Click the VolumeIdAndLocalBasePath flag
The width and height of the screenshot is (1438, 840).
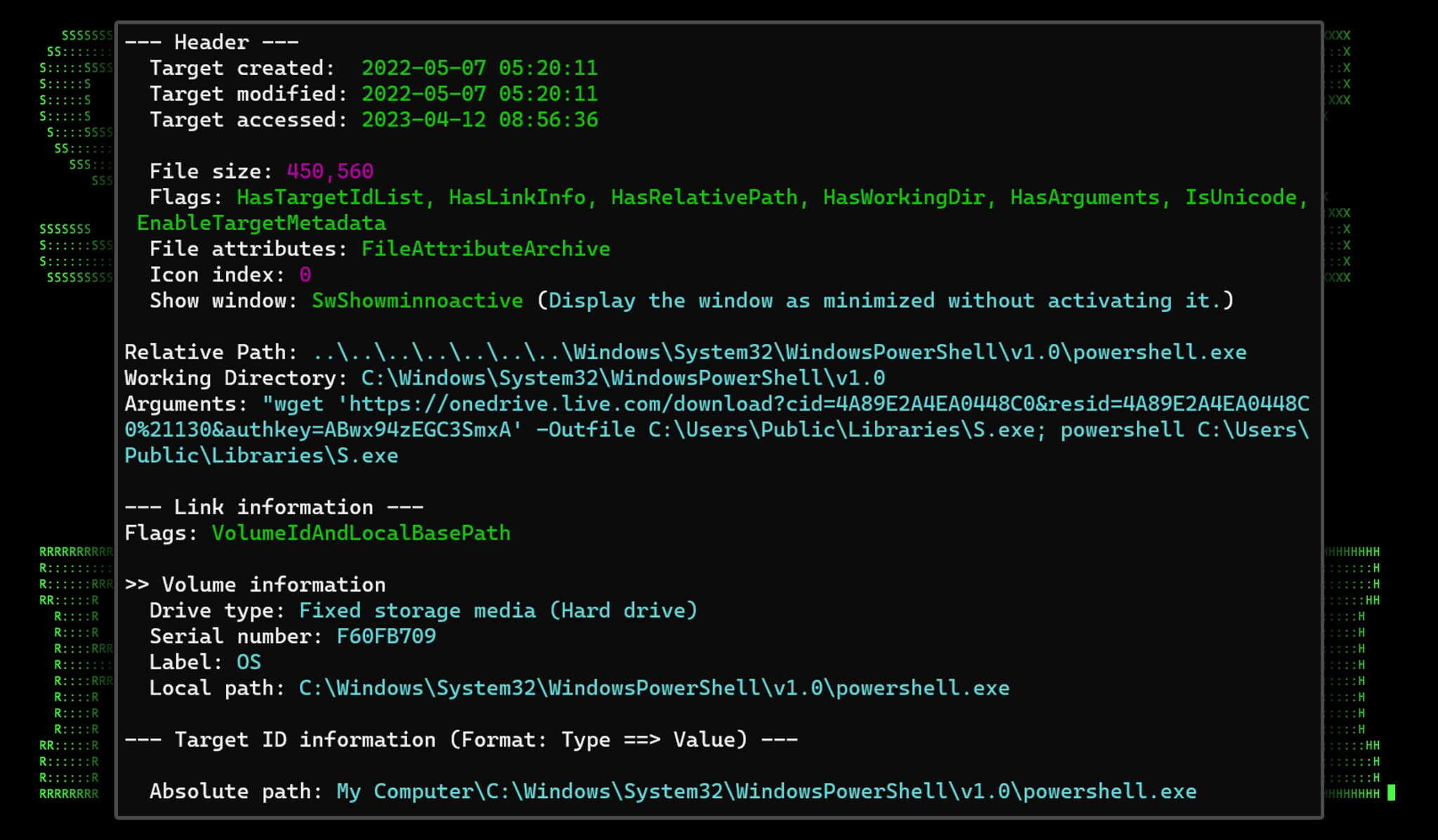[361, 533]
